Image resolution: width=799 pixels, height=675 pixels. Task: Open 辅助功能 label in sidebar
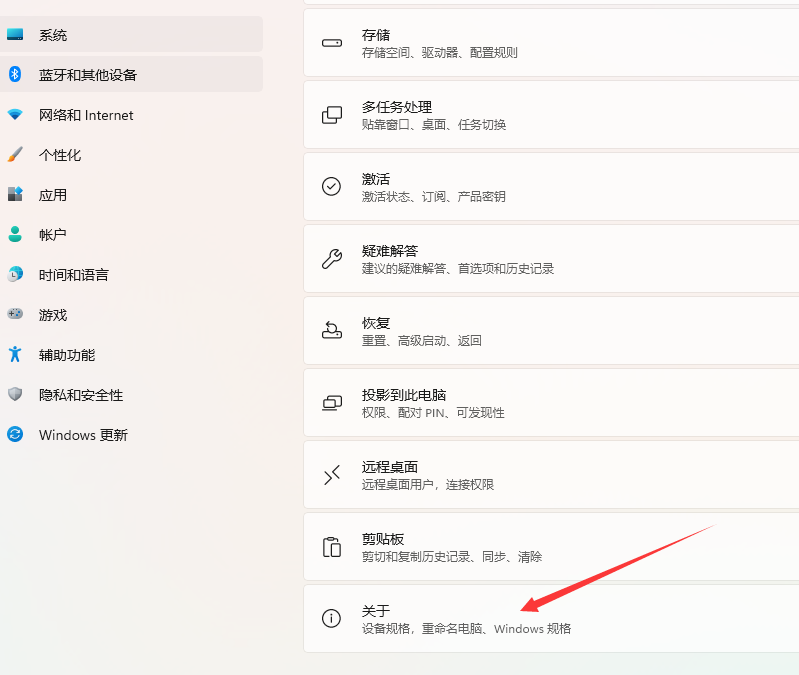[x=67, y=355]
